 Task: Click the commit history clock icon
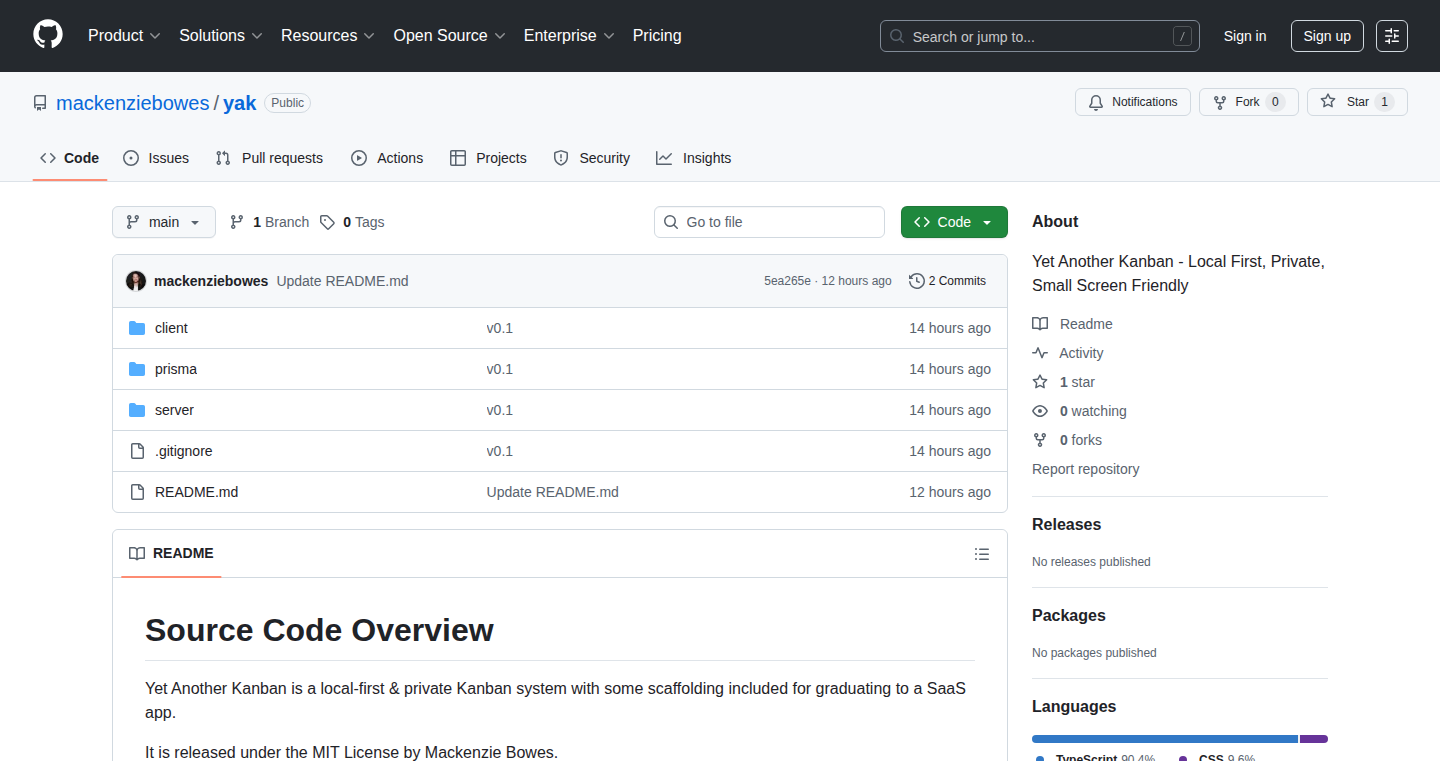click(x=916, y=281)
